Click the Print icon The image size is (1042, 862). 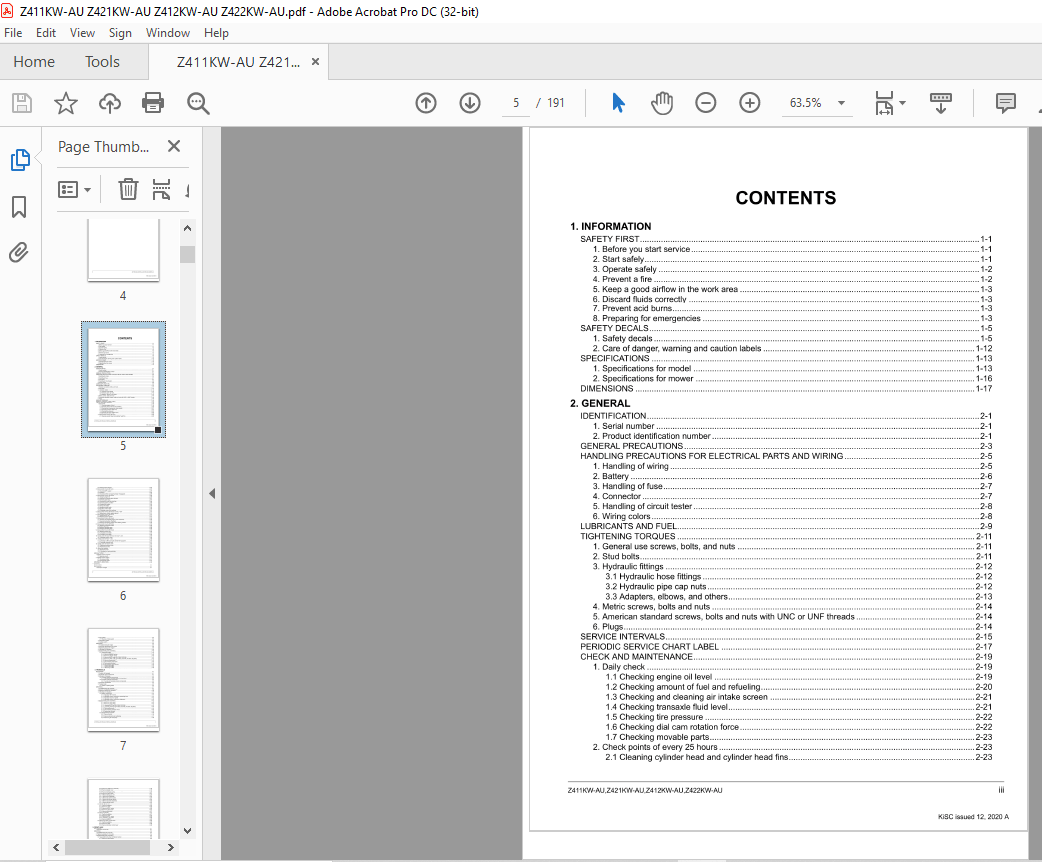151,103
